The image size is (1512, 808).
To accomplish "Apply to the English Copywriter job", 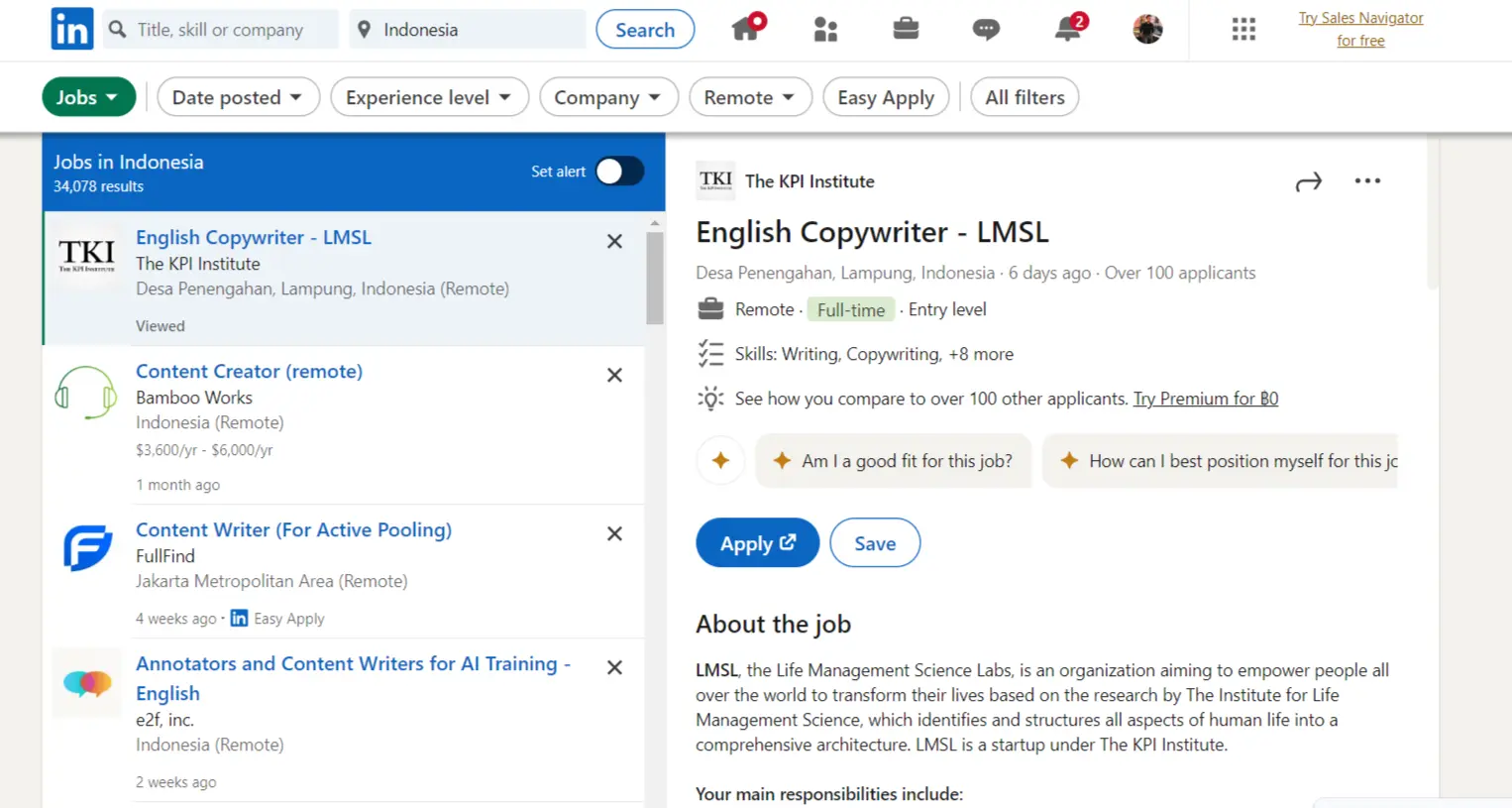I will [757, 542].
